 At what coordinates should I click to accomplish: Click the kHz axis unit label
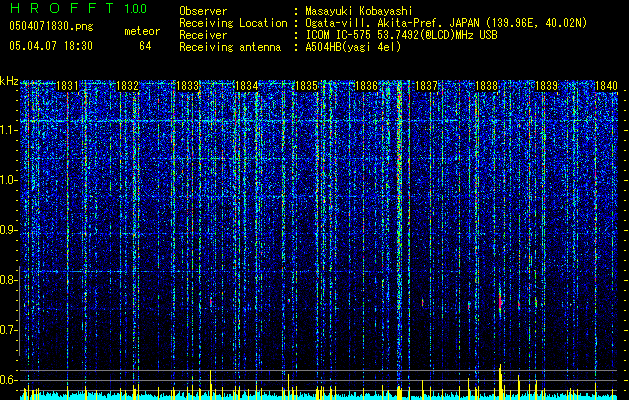point(9,81)
